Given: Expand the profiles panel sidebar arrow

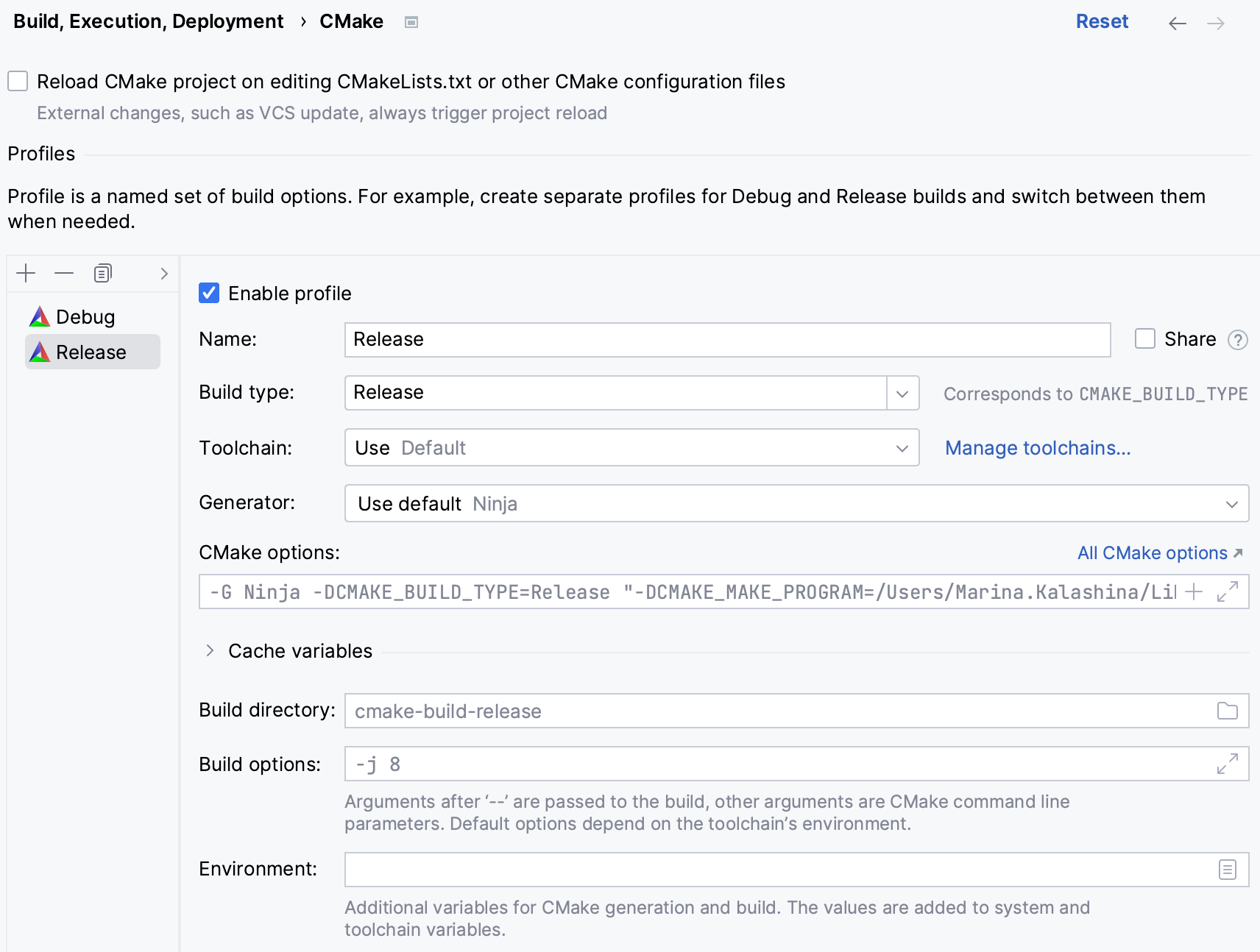Looking at the screenshot, I should coord(163,273).
